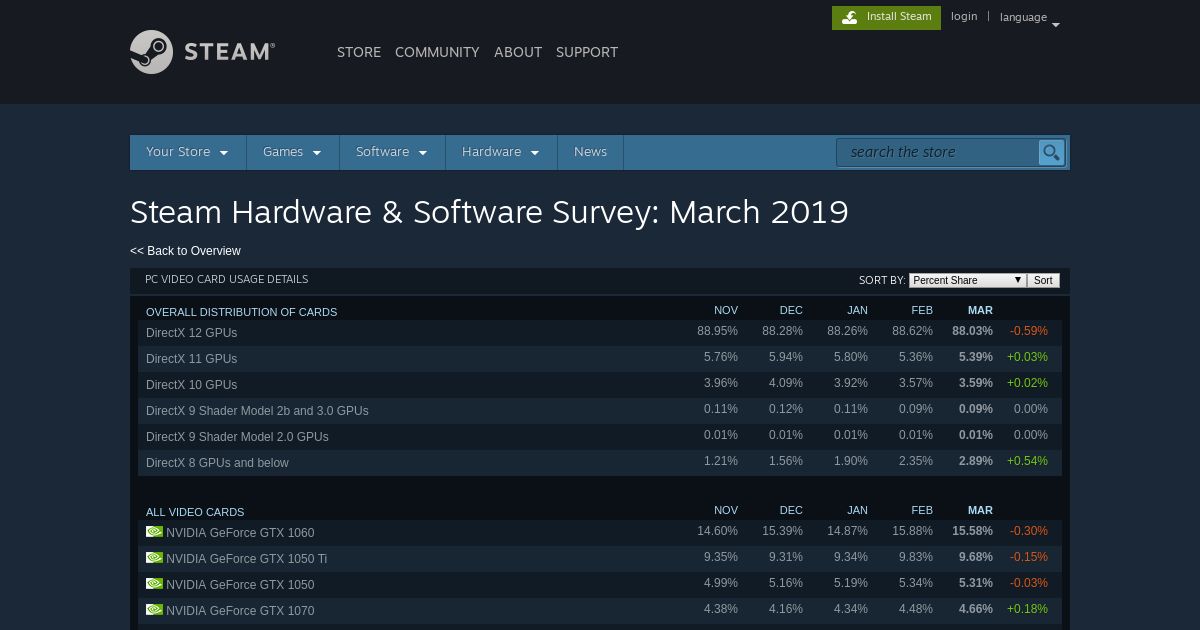1200x630 pixels.
Task: Visit the SUPPORT page
Action: pos(587,52)
